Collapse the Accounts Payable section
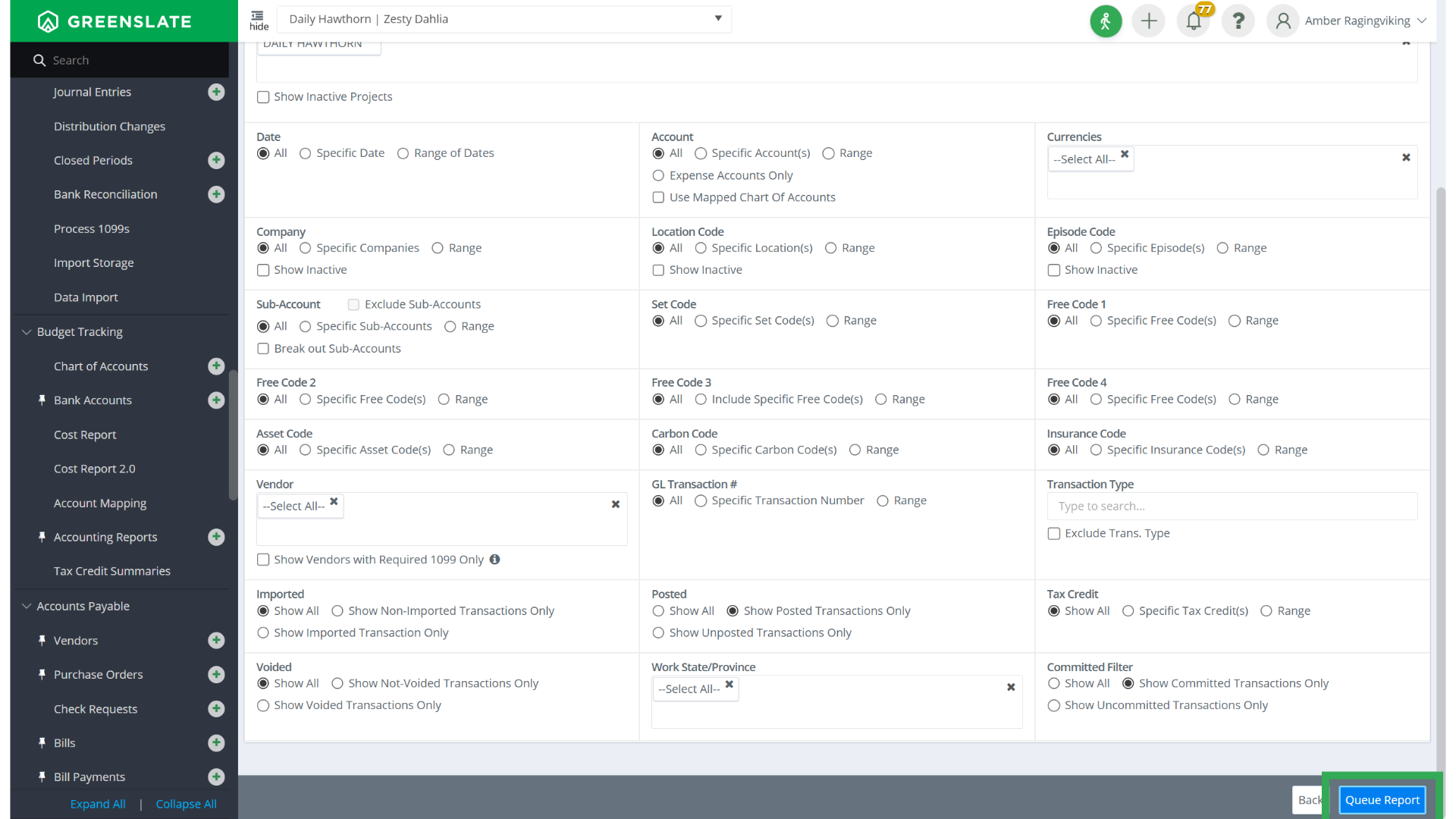Image resolution: width=1456 pixels, height=819 pixels. click(x=27, y=607)
